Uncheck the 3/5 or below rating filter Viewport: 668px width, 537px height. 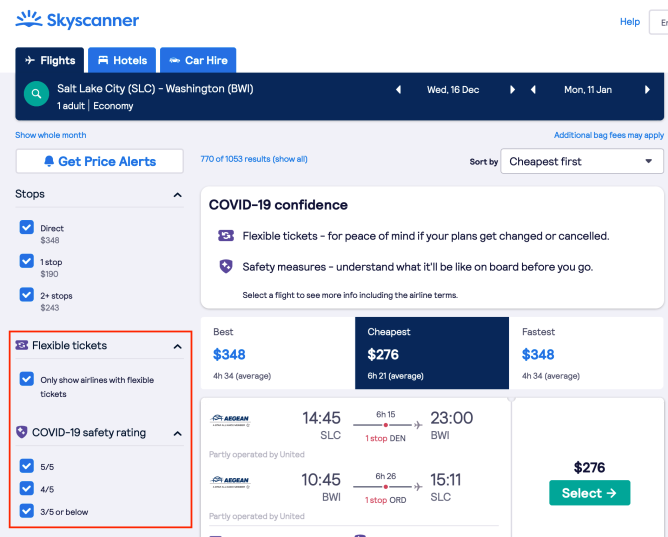tap(26, 511)
